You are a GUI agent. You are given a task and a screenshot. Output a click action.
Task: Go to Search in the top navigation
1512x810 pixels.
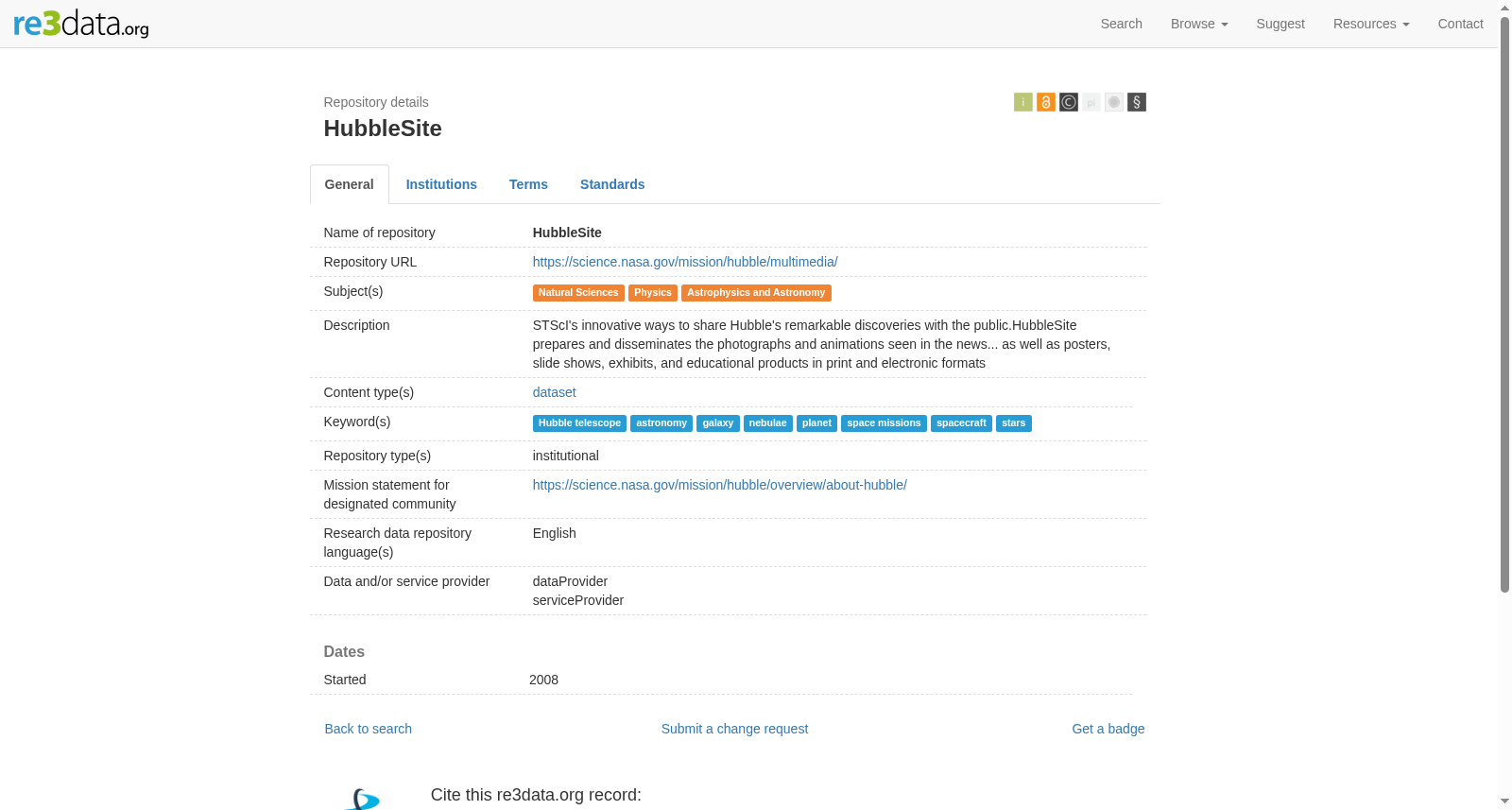click(1122, 24)
